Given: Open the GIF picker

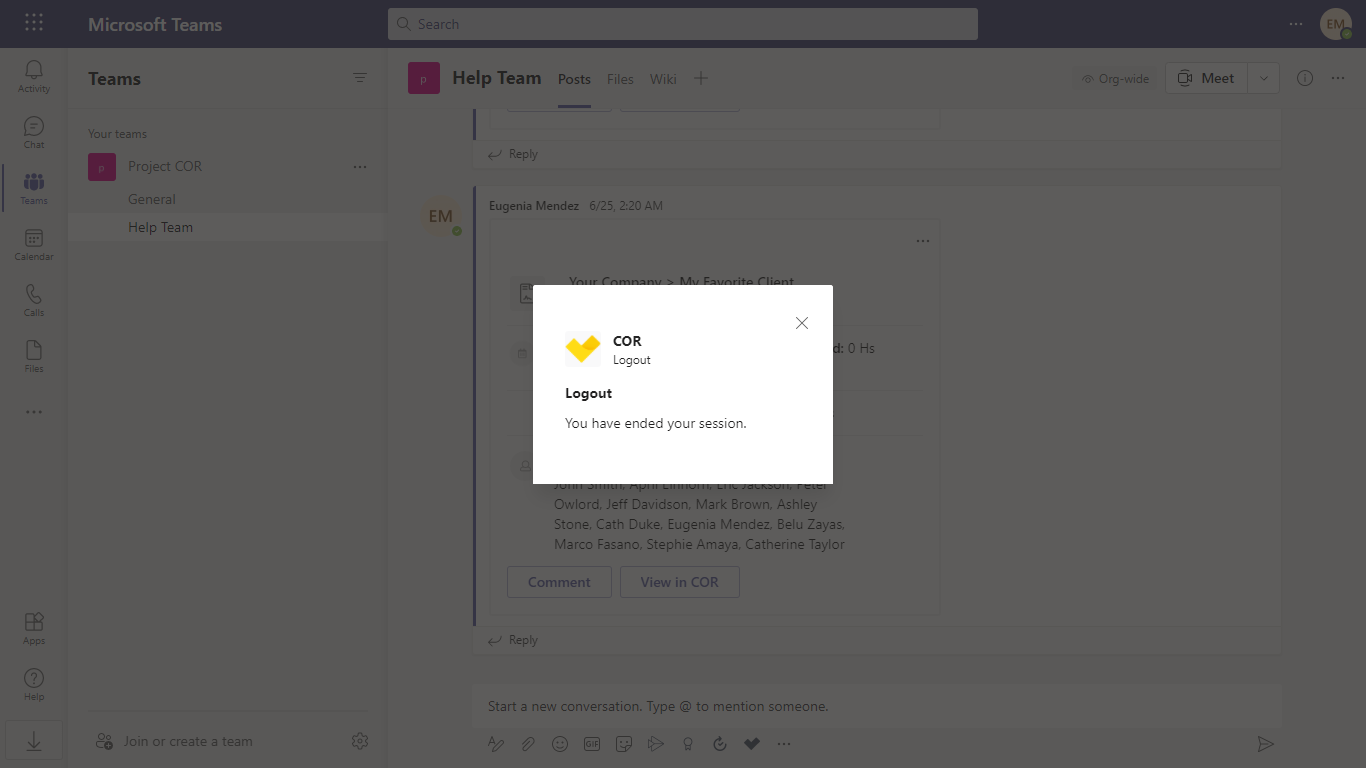Looking at the screenshot, I should [x=592, y=744].
